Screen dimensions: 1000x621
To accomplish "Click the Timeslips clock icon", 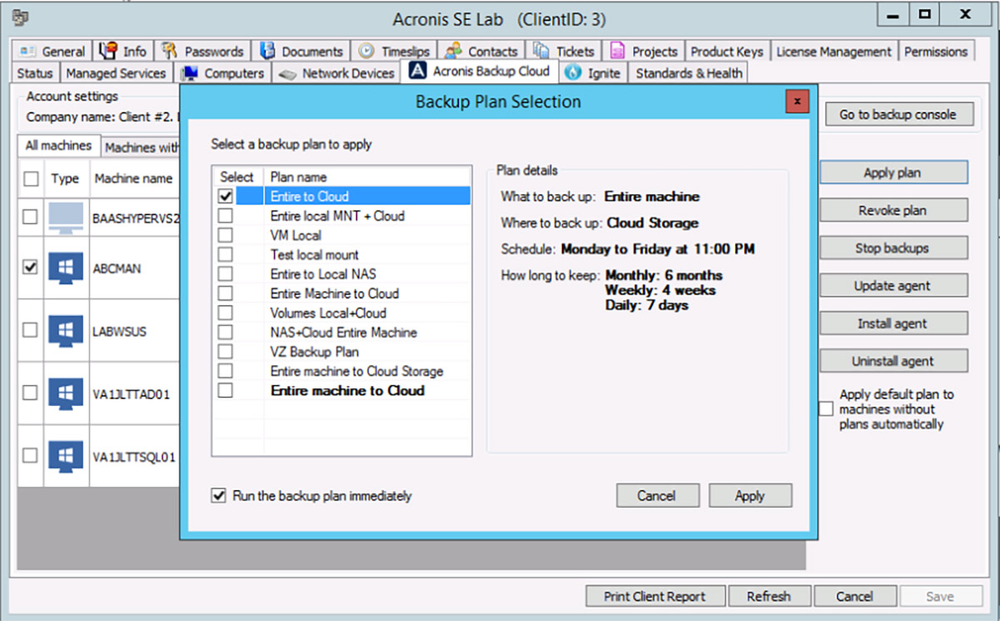I will point(366,51).
